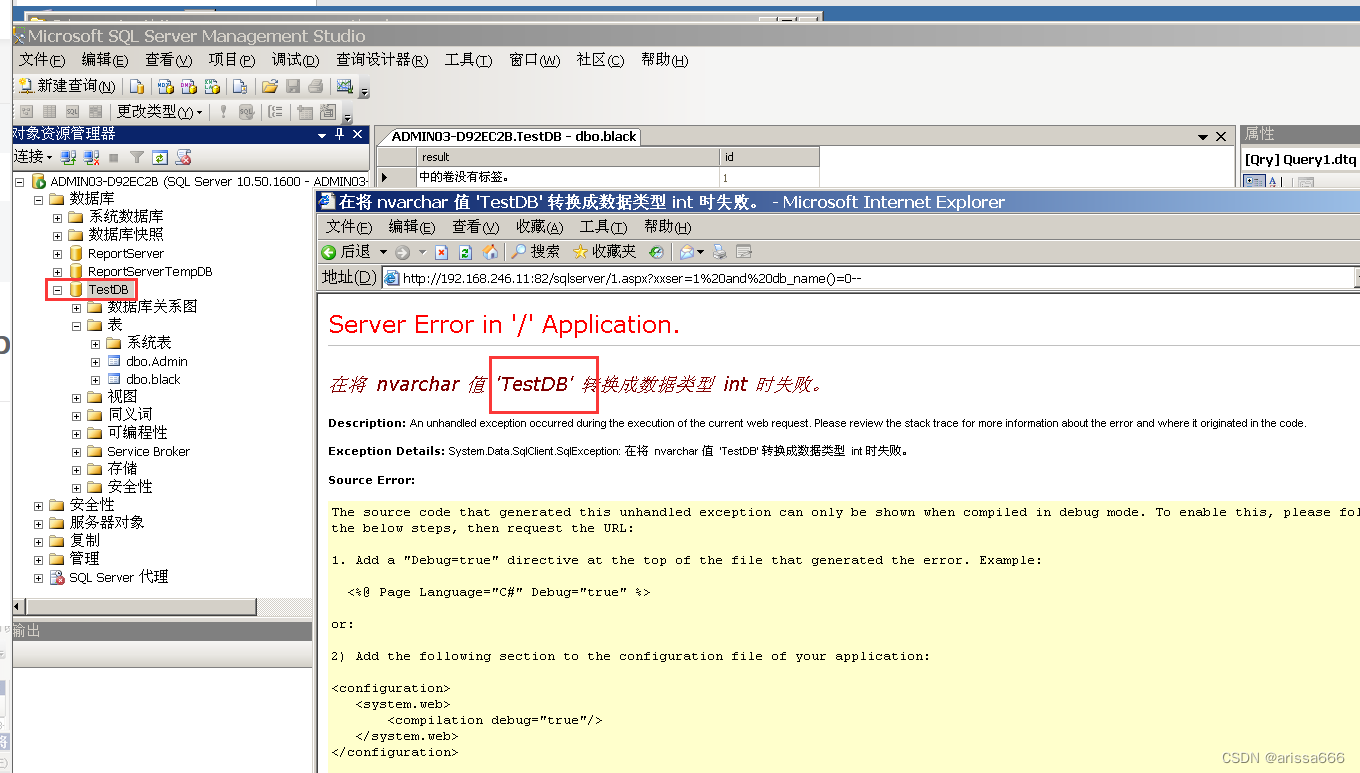This screenshot has height=773, width=1360.
Task: Click the Stop (red X) icon in IE
Action: (x=441, y=252)
